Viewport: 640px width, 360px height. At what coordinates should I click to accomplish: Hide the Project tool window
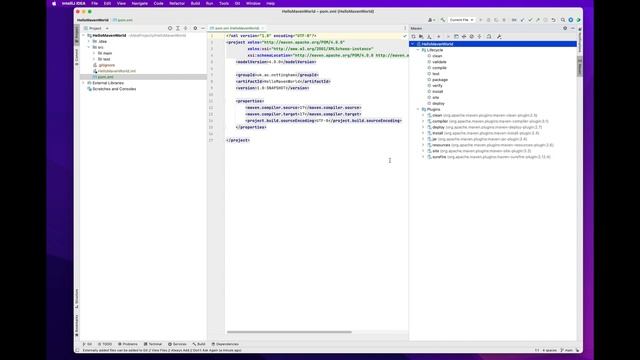[203, 28]
